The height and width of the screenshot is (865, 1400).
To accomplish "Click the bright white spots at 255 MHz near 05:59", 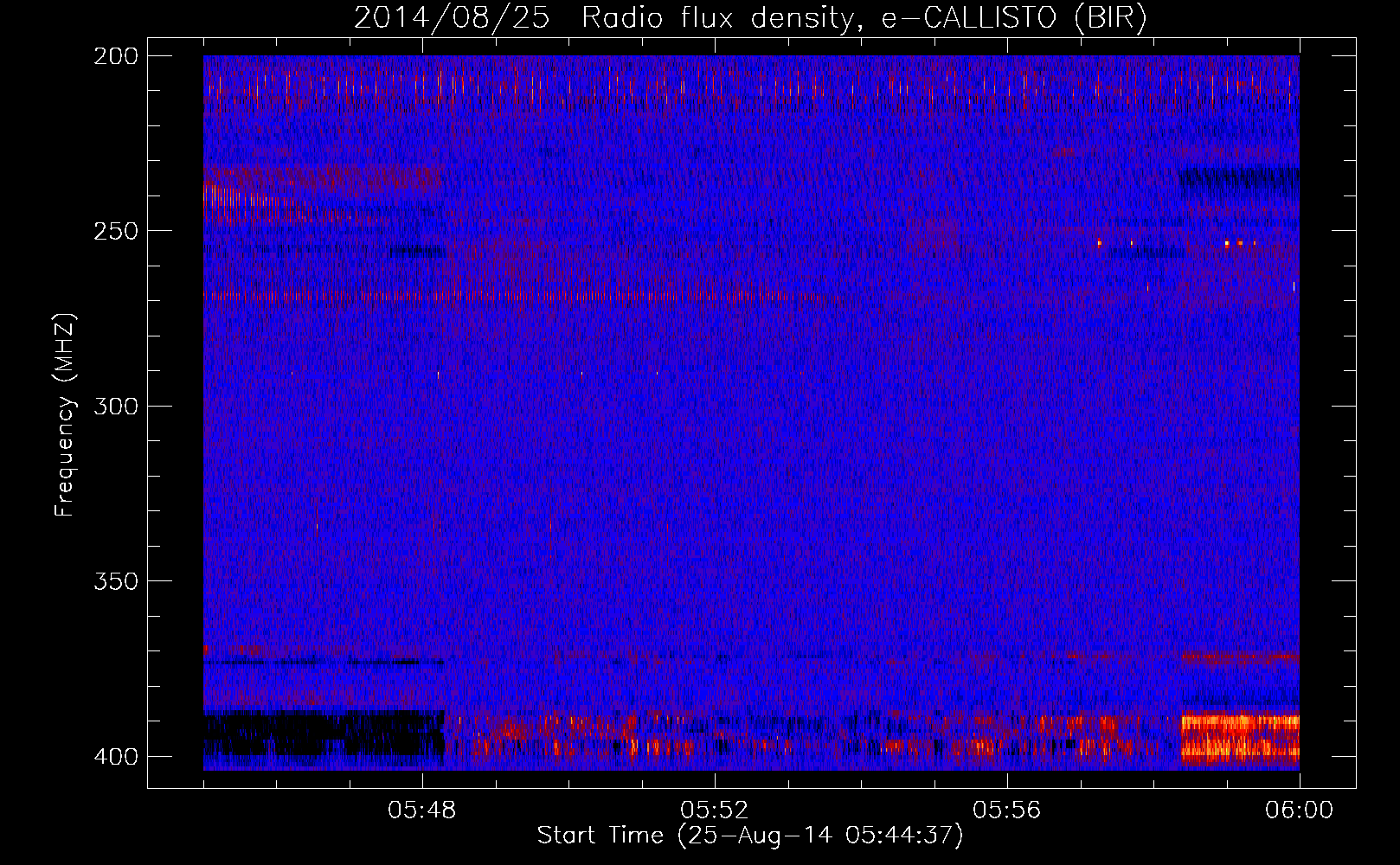I will [x=1239, y=244].
